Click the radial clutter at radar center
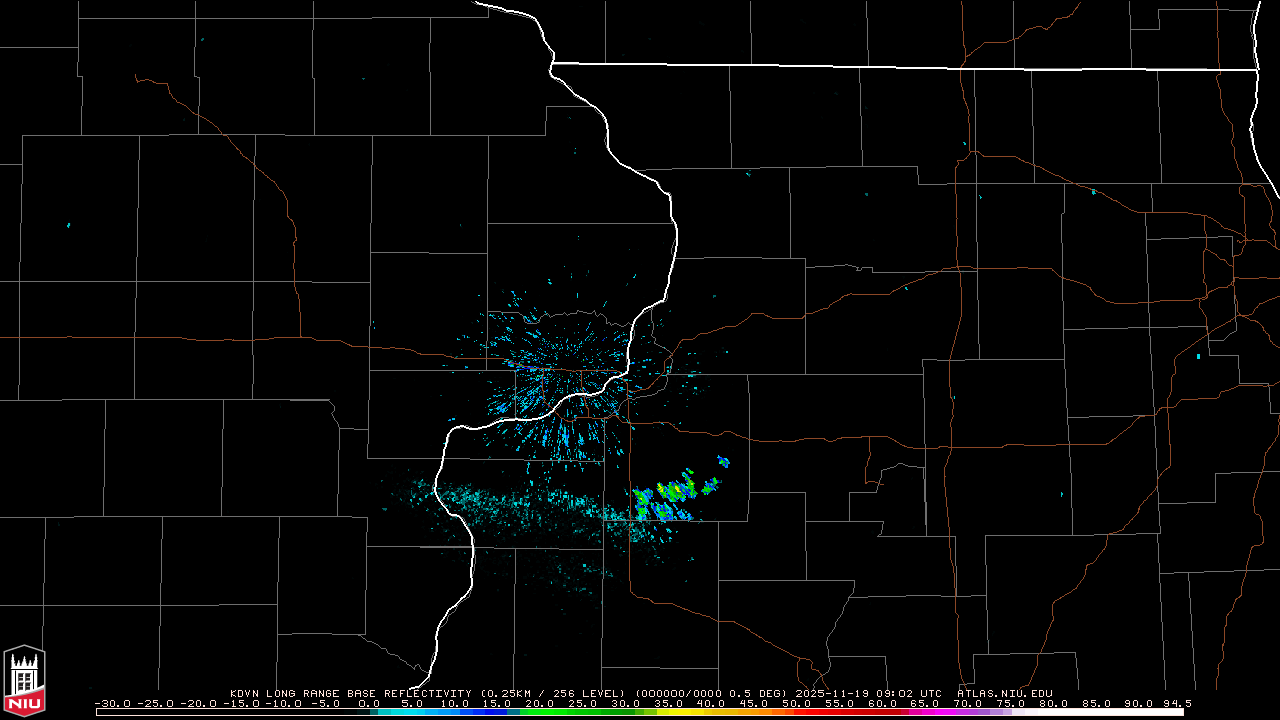The image size is (1280, 720). [570, 375]
